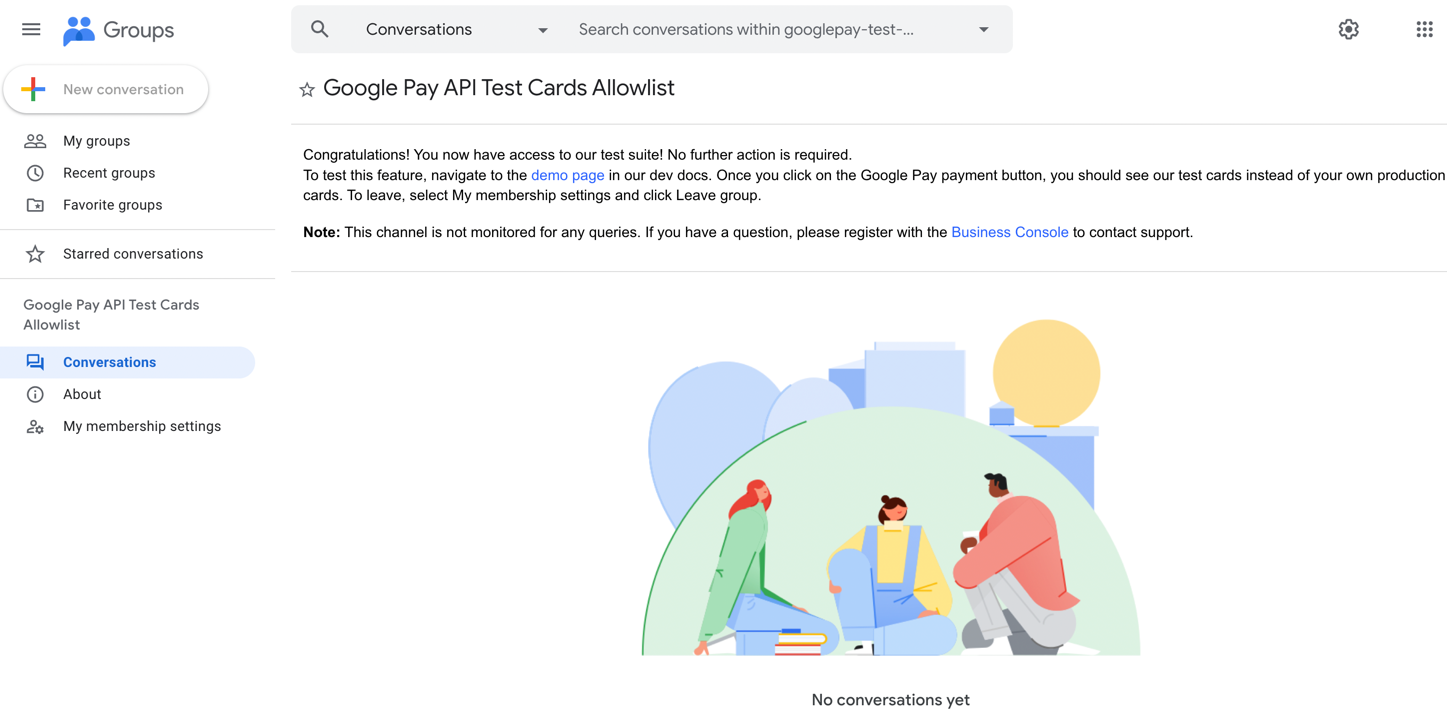Follow the demo page link

pos(567,175)
